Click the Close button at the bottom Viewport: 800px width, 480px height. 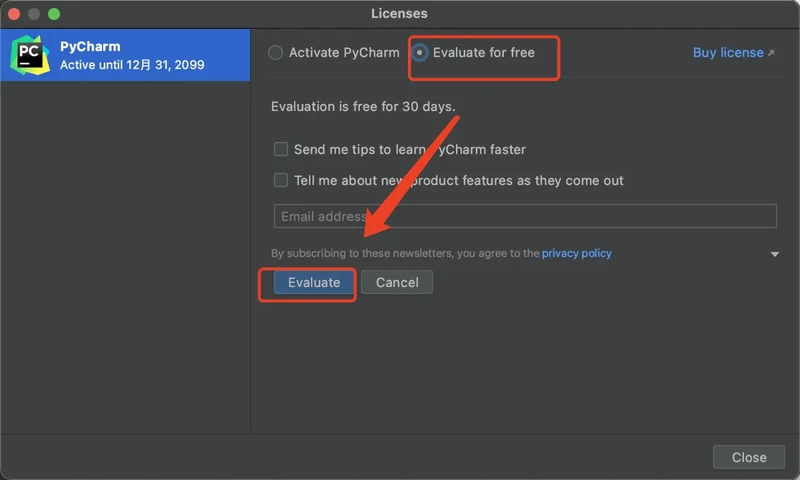click(748, 458)
